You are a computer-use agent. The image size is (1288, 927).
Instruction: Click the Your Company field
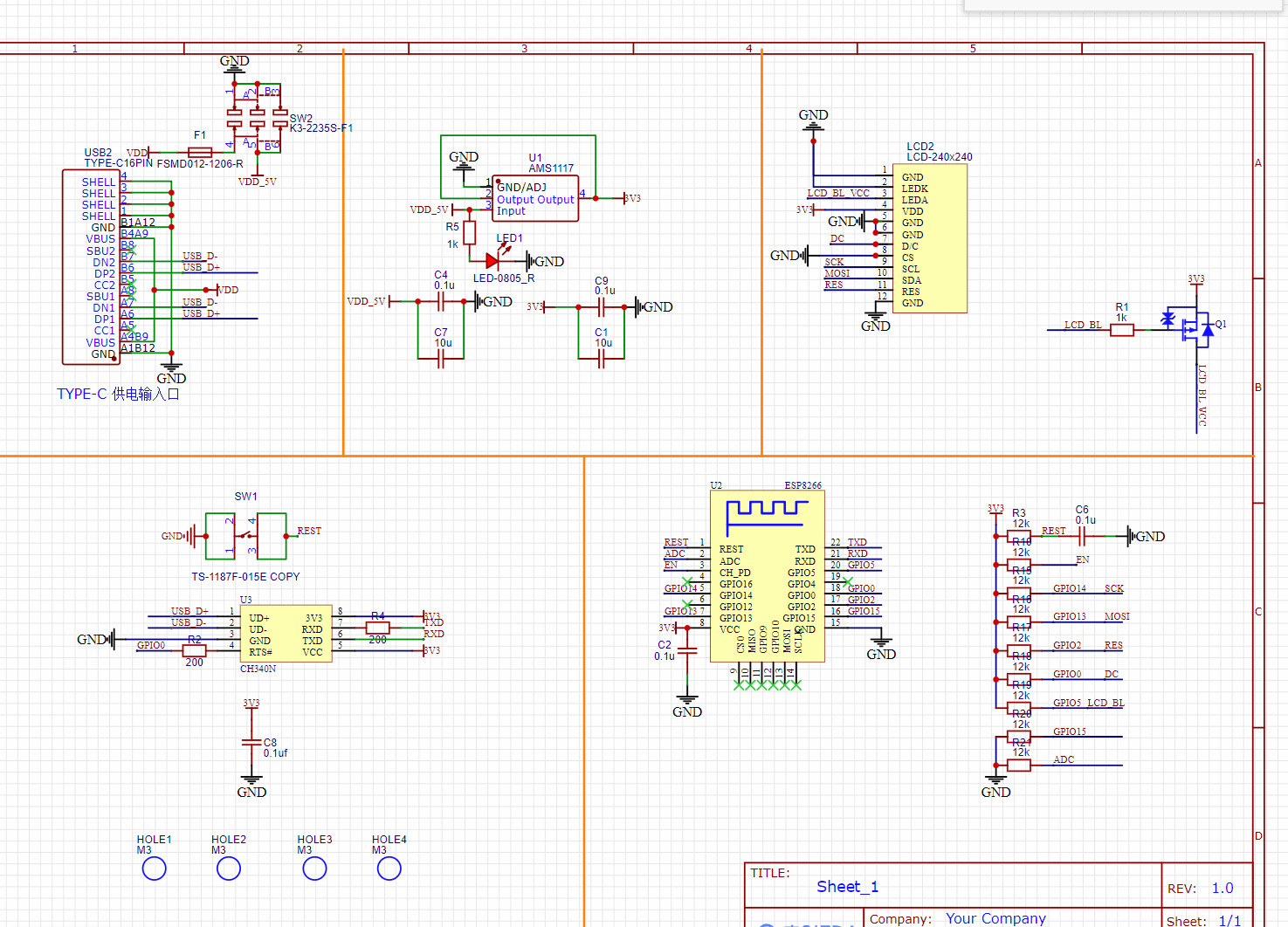(x=995, y=918)
